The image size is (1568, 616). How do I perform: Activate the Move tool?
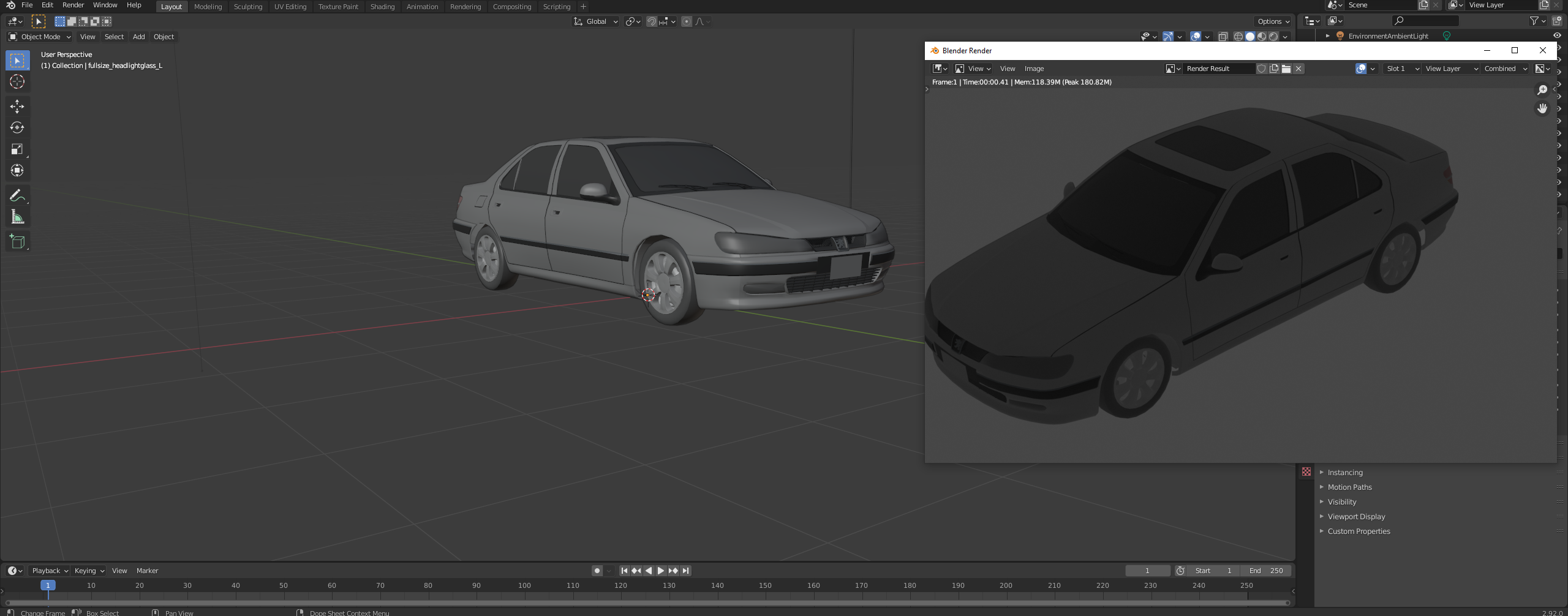click(17, 107)
